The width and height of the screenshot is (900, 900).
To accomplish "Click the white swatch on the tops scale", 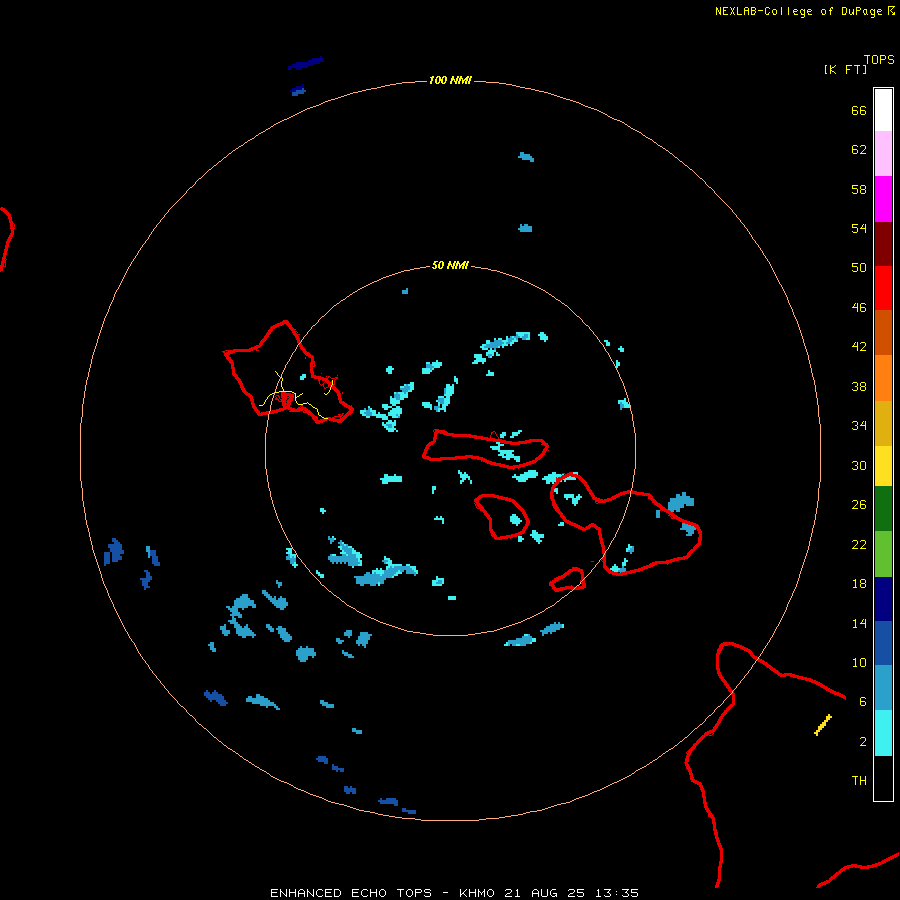I will tap(883, 110).
